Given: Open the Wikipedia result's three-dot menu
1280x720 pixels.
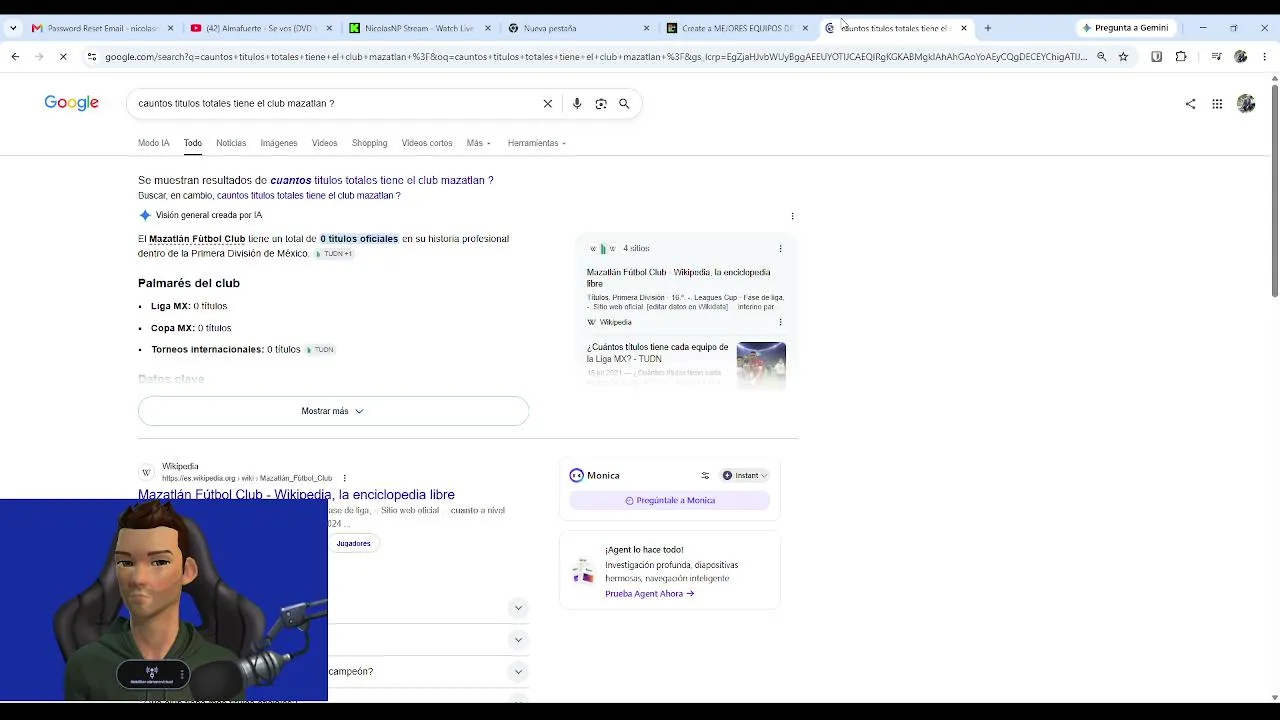Looking at the screenshot, I should 344,478.
